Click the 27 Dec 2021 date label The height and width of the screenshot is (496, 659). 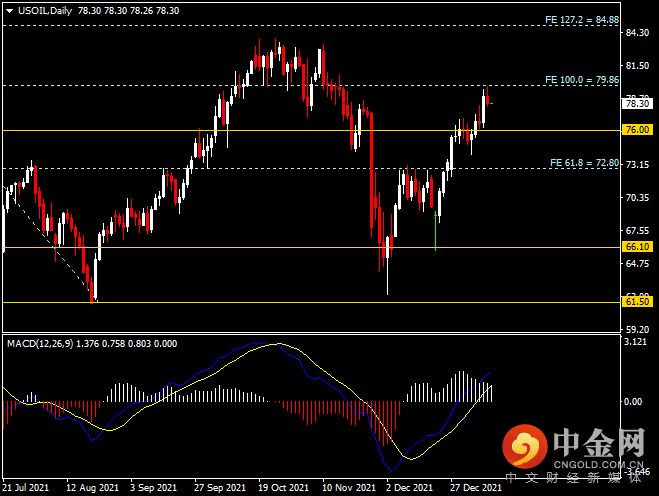click(476, 488)
